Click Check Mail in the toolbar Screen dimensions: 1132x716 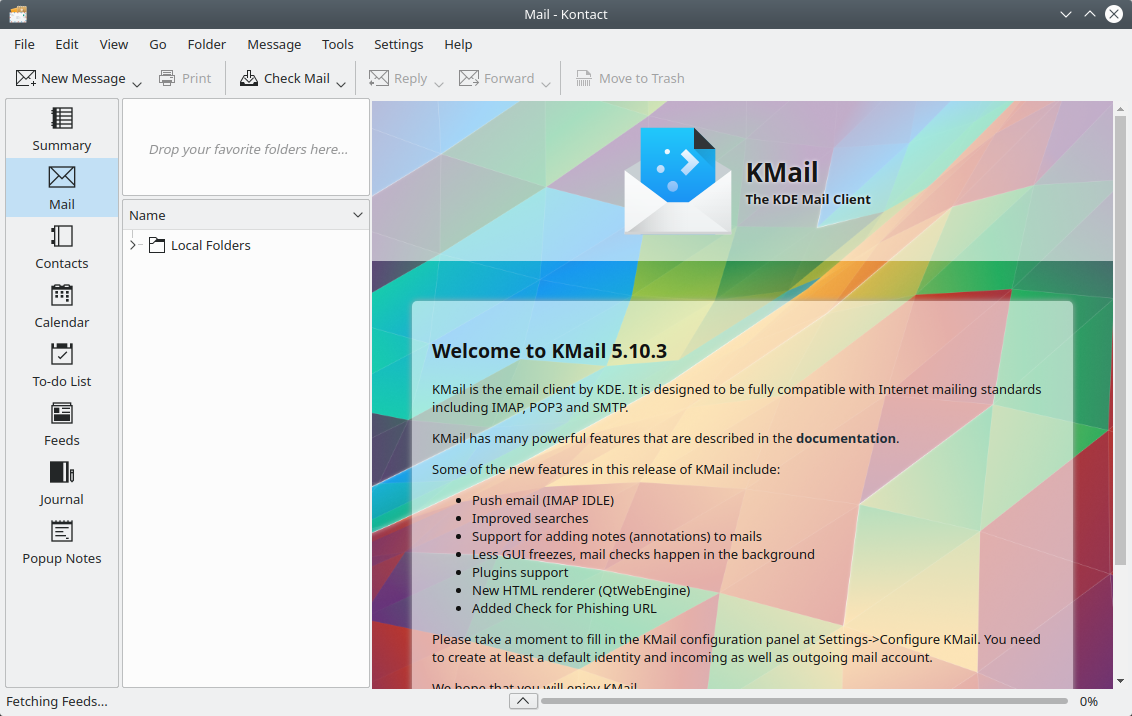pos(285,78)
